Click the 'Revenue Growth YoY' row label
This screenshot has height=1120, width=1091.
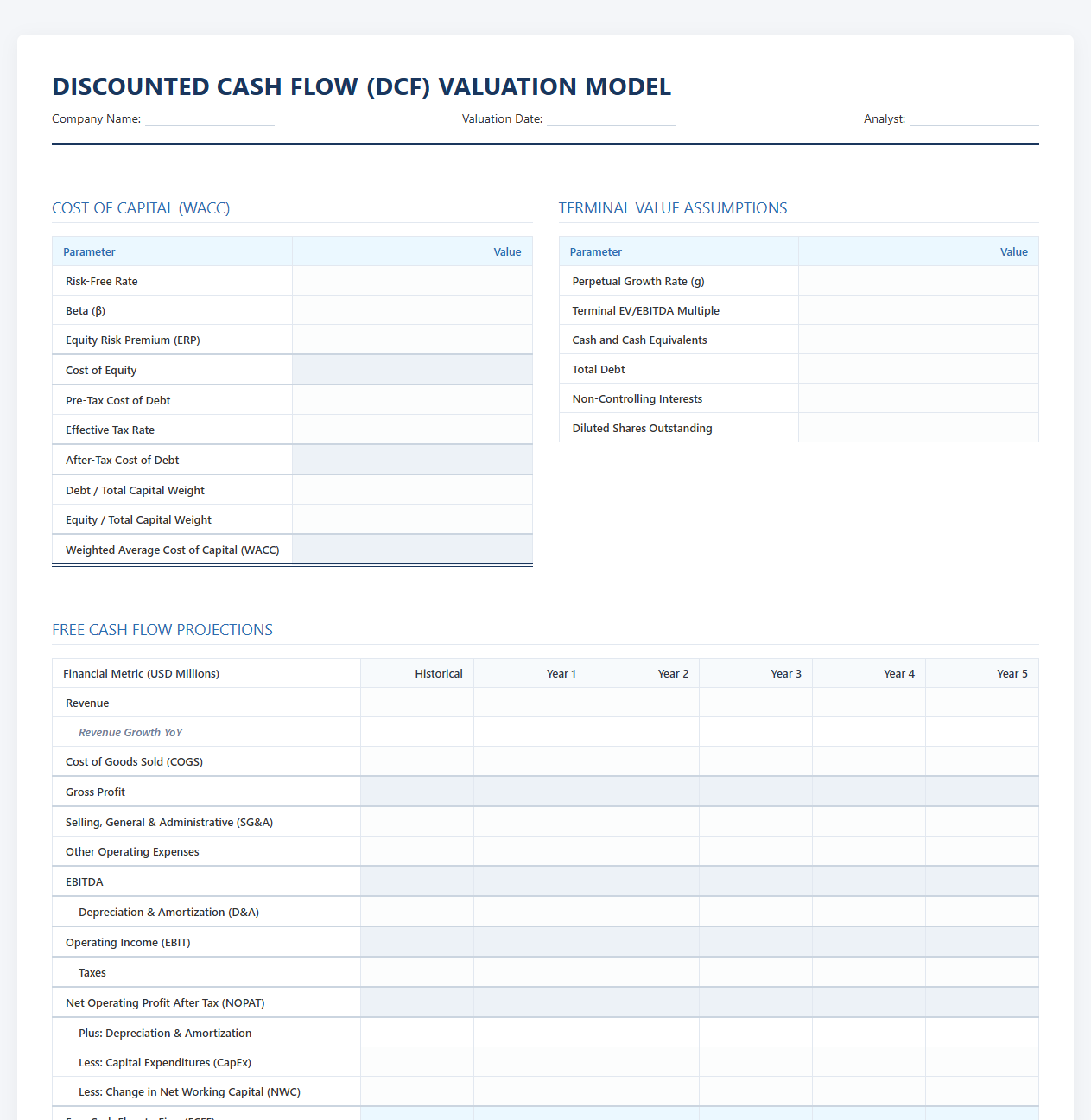click(x=130, y=732)
